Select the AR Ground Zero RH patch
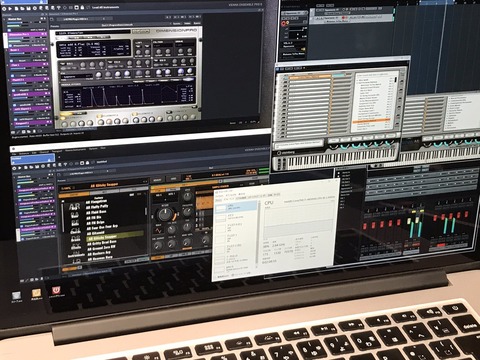480x360 pixels. tap(101, 248)
